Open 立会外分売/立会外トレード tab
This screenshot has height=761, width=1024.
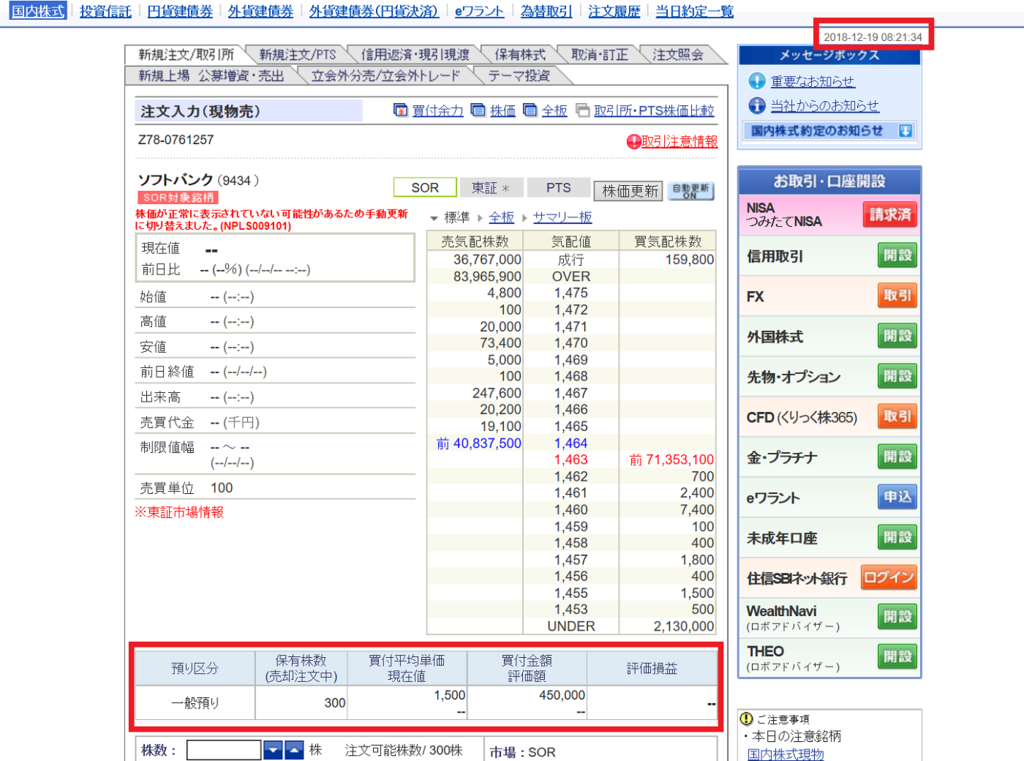click(x=385, y=76)
